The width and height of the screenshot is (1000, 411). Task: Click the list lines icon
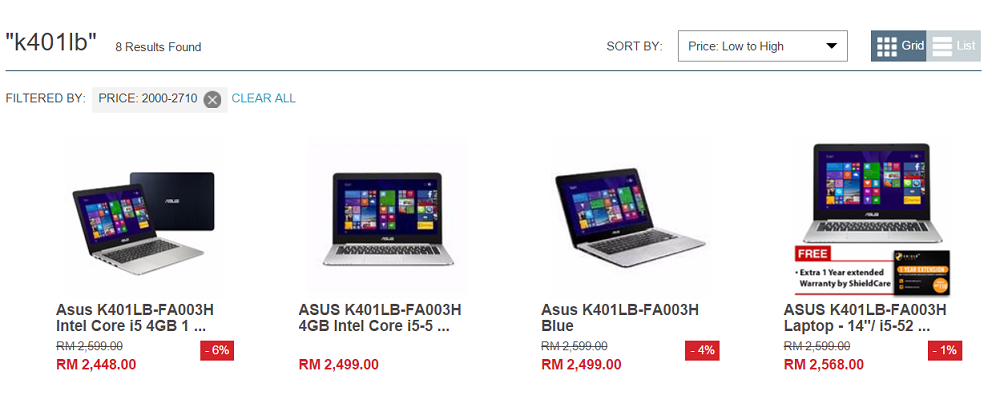[942, 47]
